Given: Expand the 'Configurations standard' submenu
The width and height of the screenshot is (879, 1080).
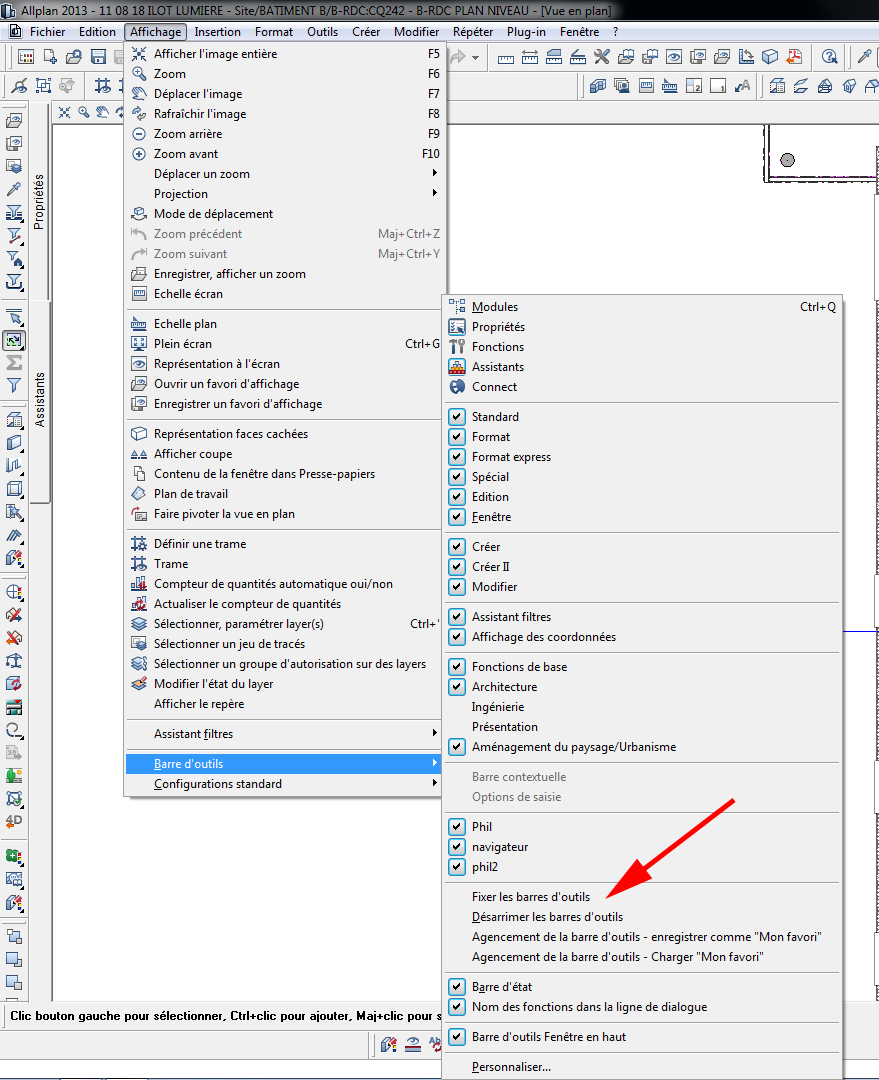Looking at the screenshot, I should (x=284, y=784).
